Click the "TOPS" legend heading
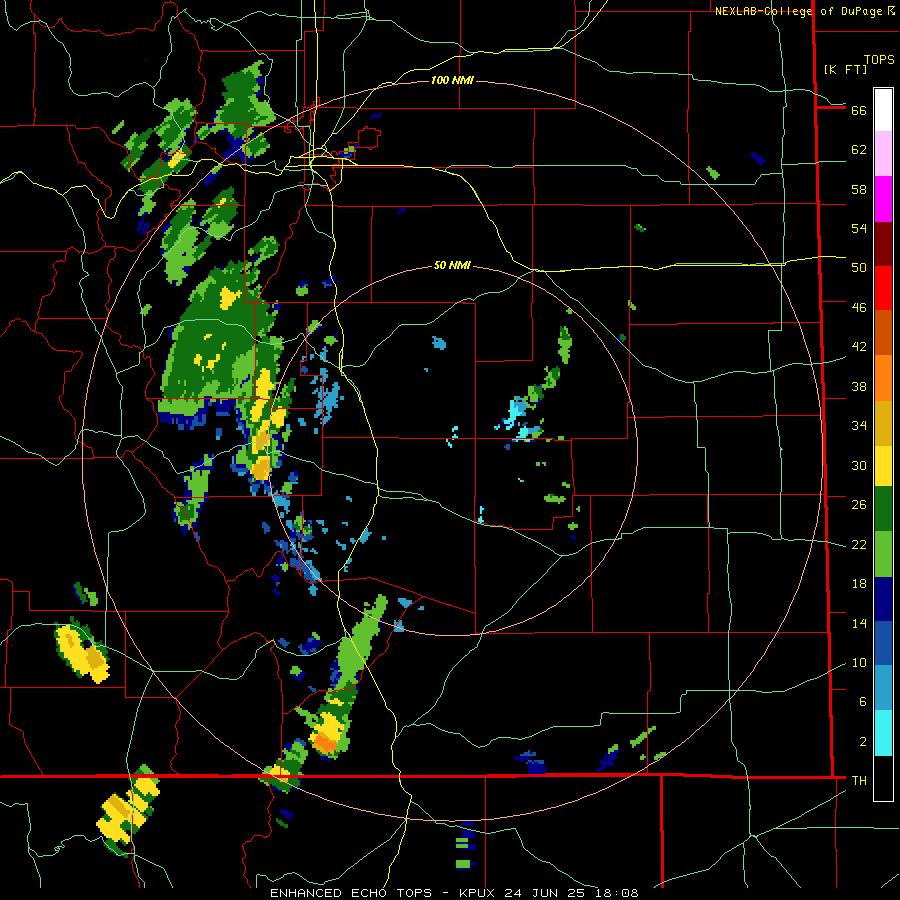This screenshot has height=900, width=900. pyautogui.click(x=879, y=59)
